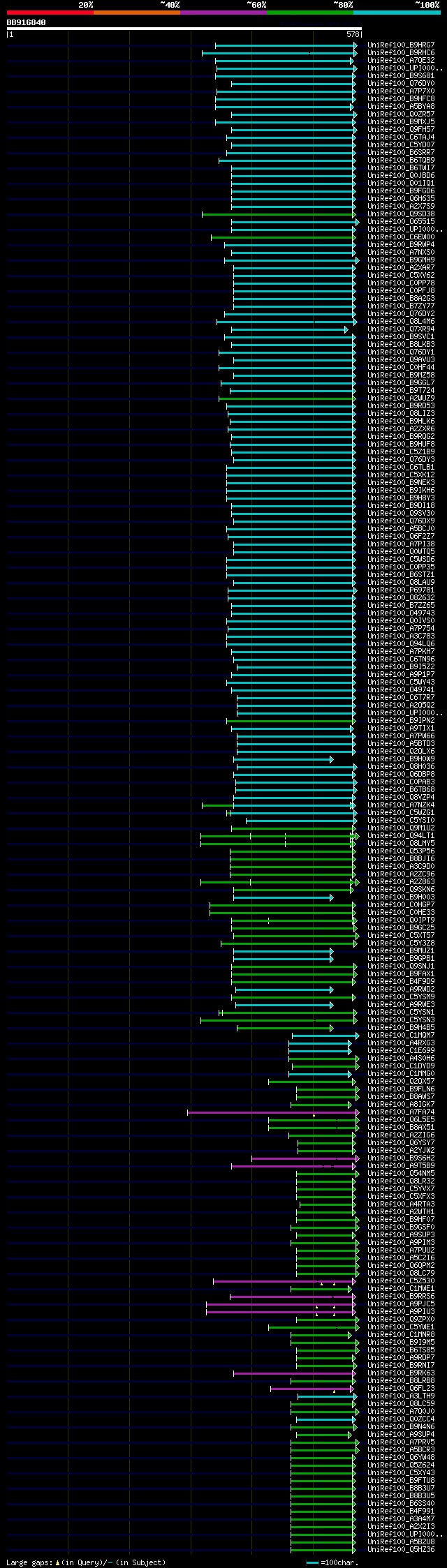447x1568 pixels.
Task: Click the white query length bar
Action: [184, 29]
